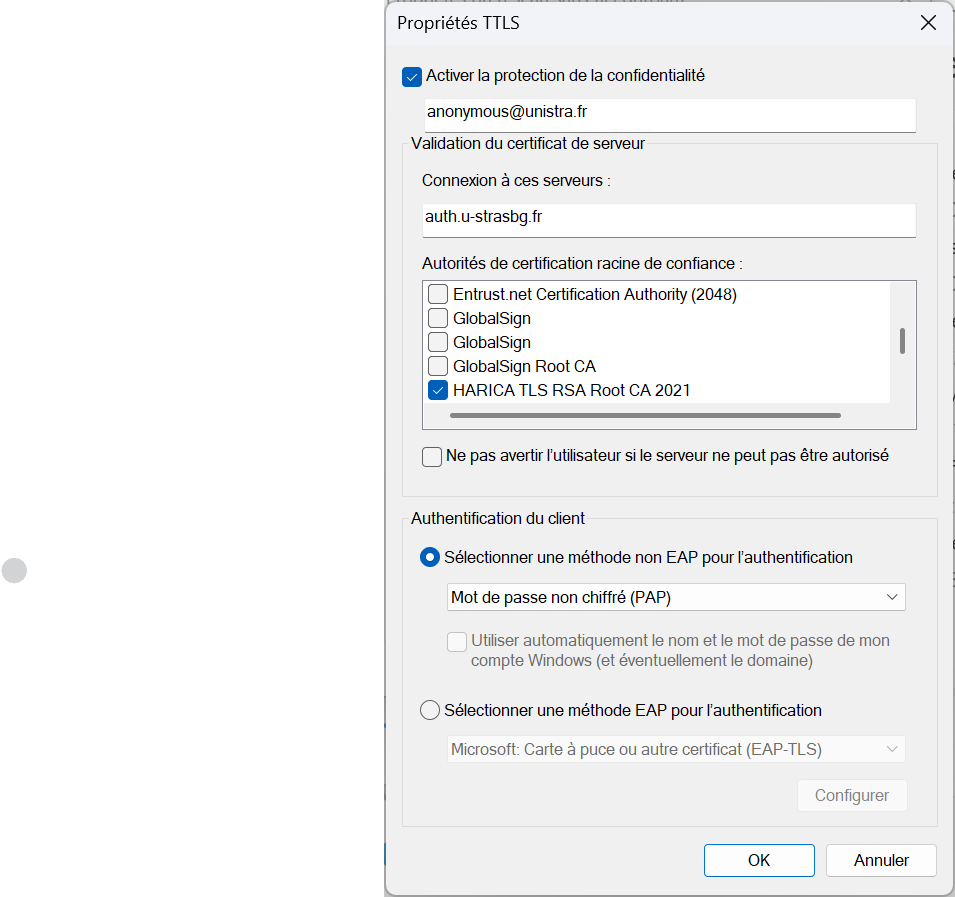Toggle Activer la protection de la confidentialité checkbox
This screenshot has width=955, height=897.
pos(412,76)
